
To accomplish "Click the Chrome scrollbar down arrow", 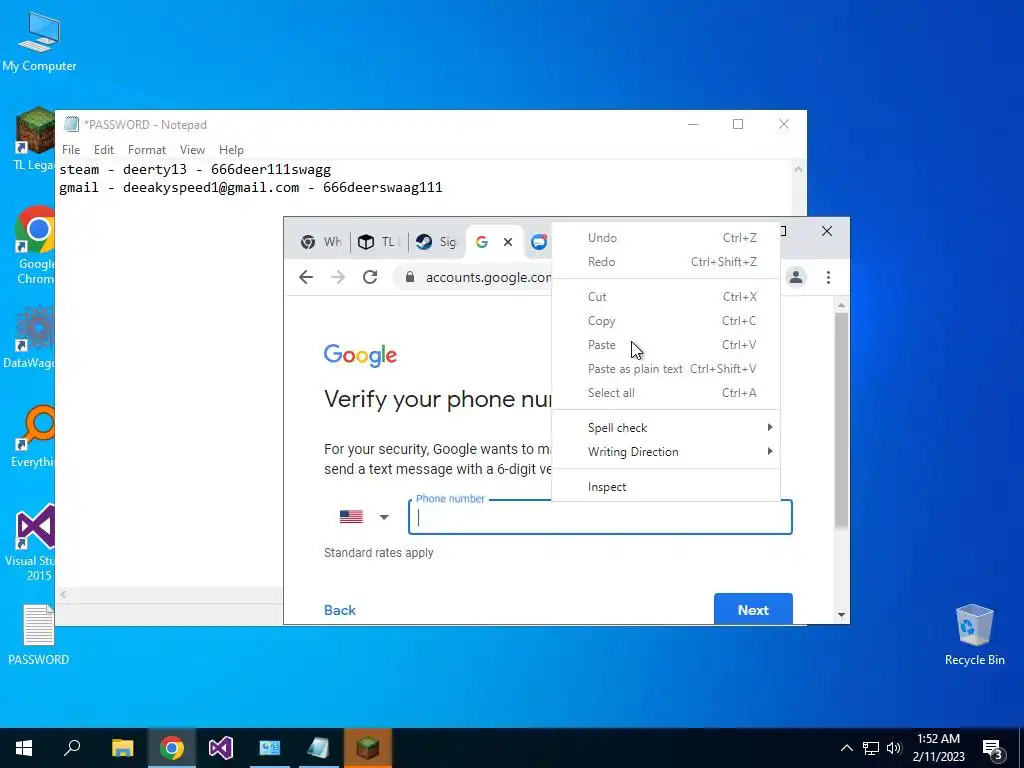I will coord(841,615).
